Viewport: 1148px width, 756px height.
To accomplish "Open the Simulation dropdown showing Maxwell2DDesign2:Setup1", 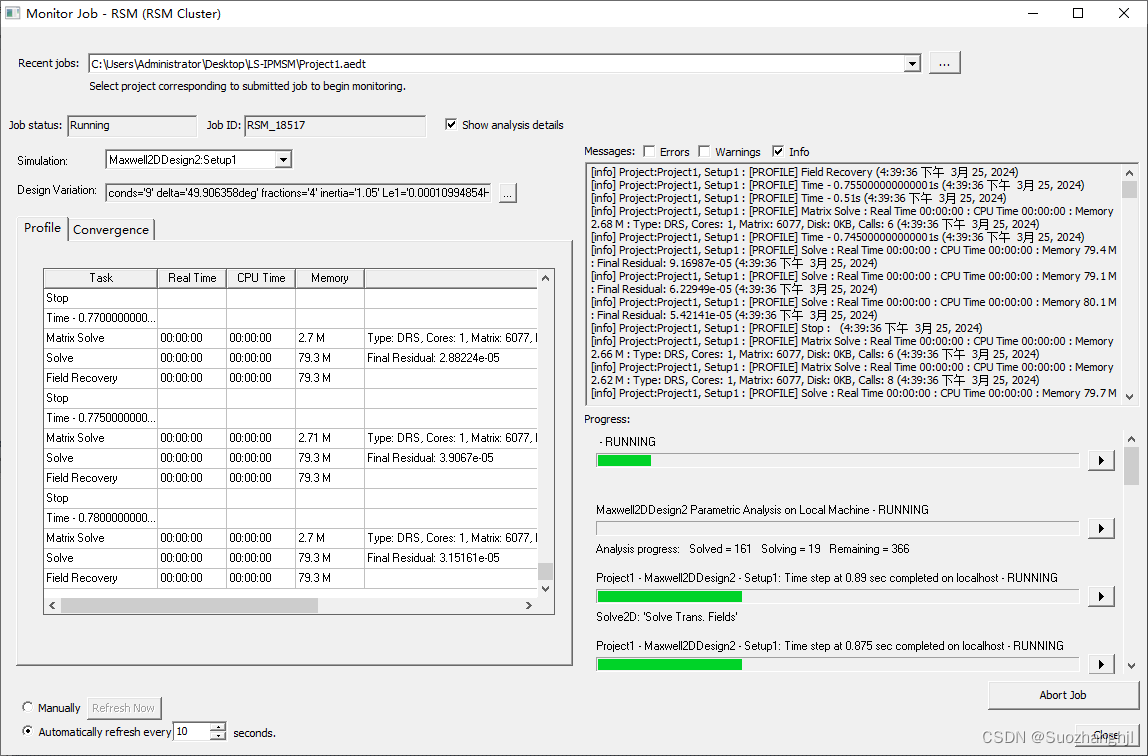I will point(283,158).
